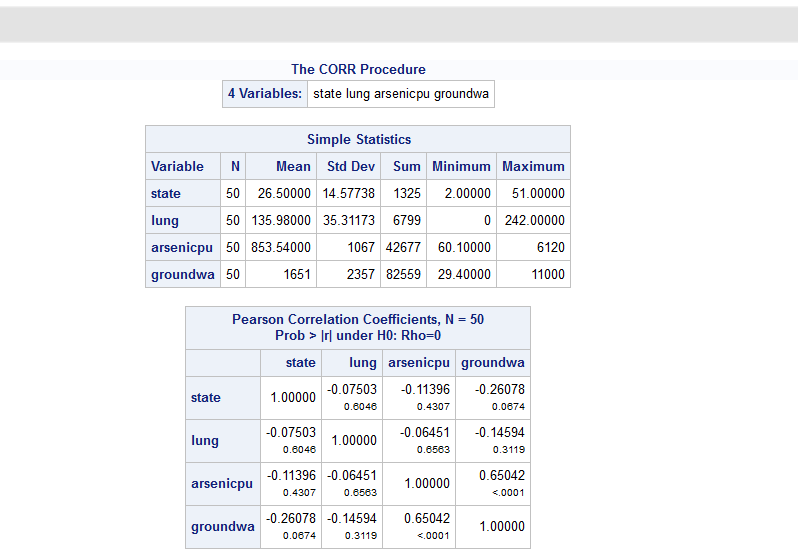This screenshot has height=557, width=798.
Task: Click the arsenicpu std dev 1067
Action: (361, 247)
